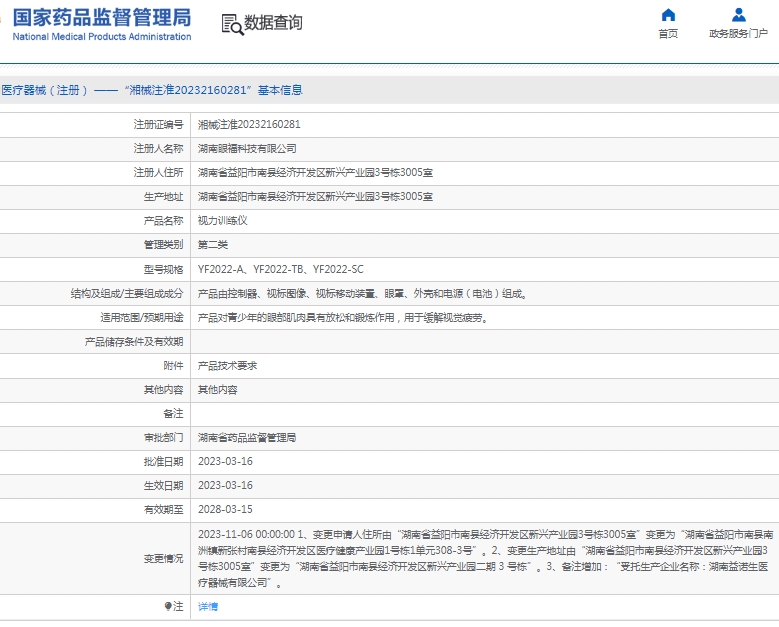Click 生效日期 value 2023-03-16
The image size is (779, 627).
[x=225, y=485]
